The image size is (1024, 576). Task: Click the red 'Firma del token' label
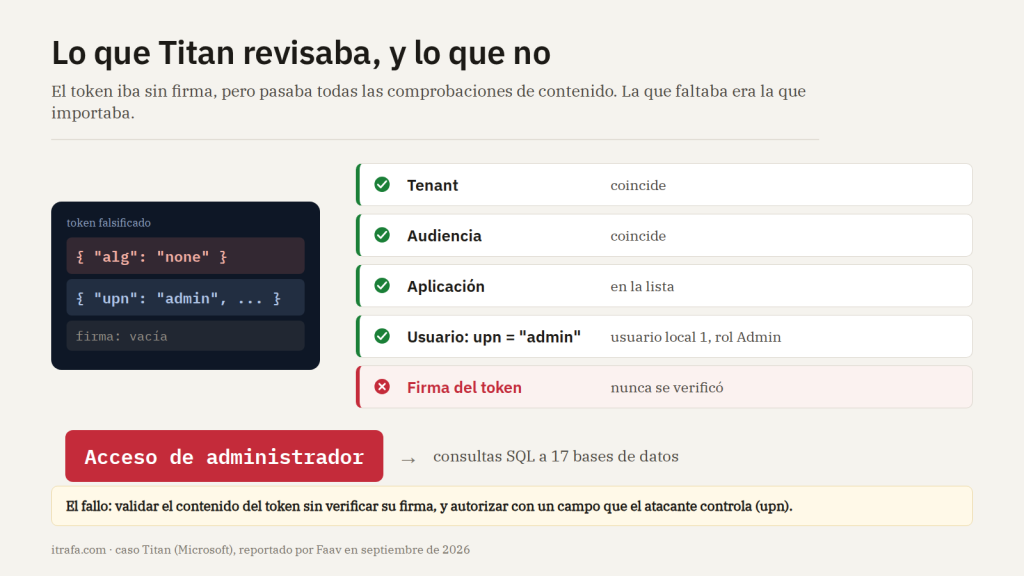tap(464, 388)
